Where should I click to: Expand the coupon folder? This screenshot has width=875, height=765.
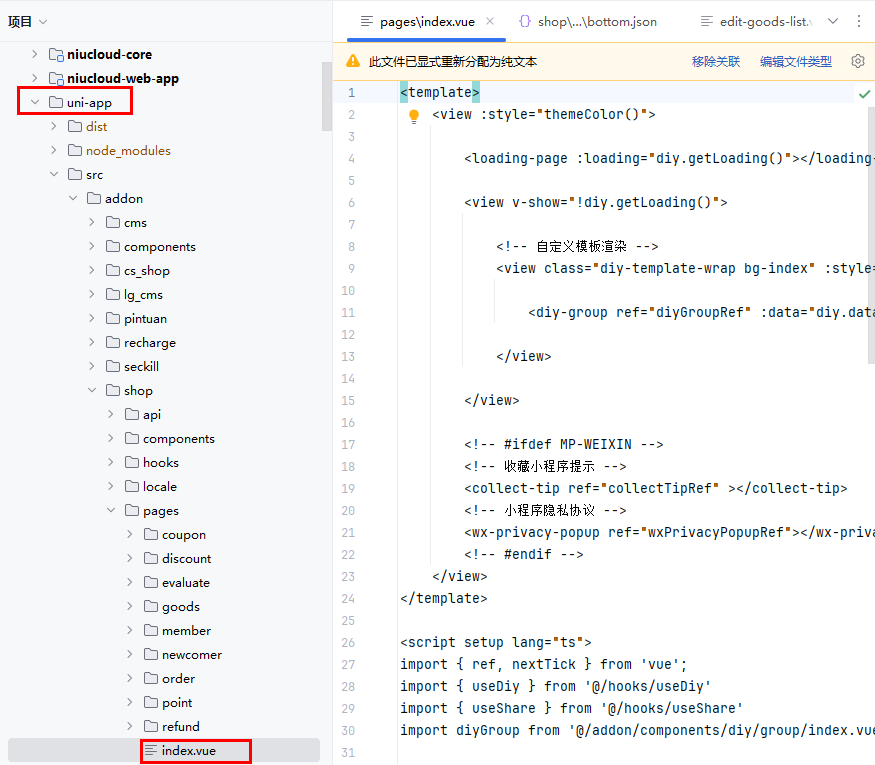pyautogui.click(x=129, y=534)
